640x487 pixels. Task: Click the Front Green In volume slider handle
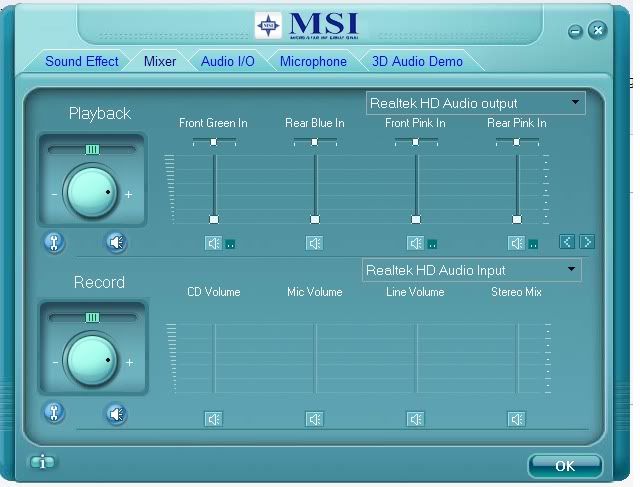coord(214,220)
